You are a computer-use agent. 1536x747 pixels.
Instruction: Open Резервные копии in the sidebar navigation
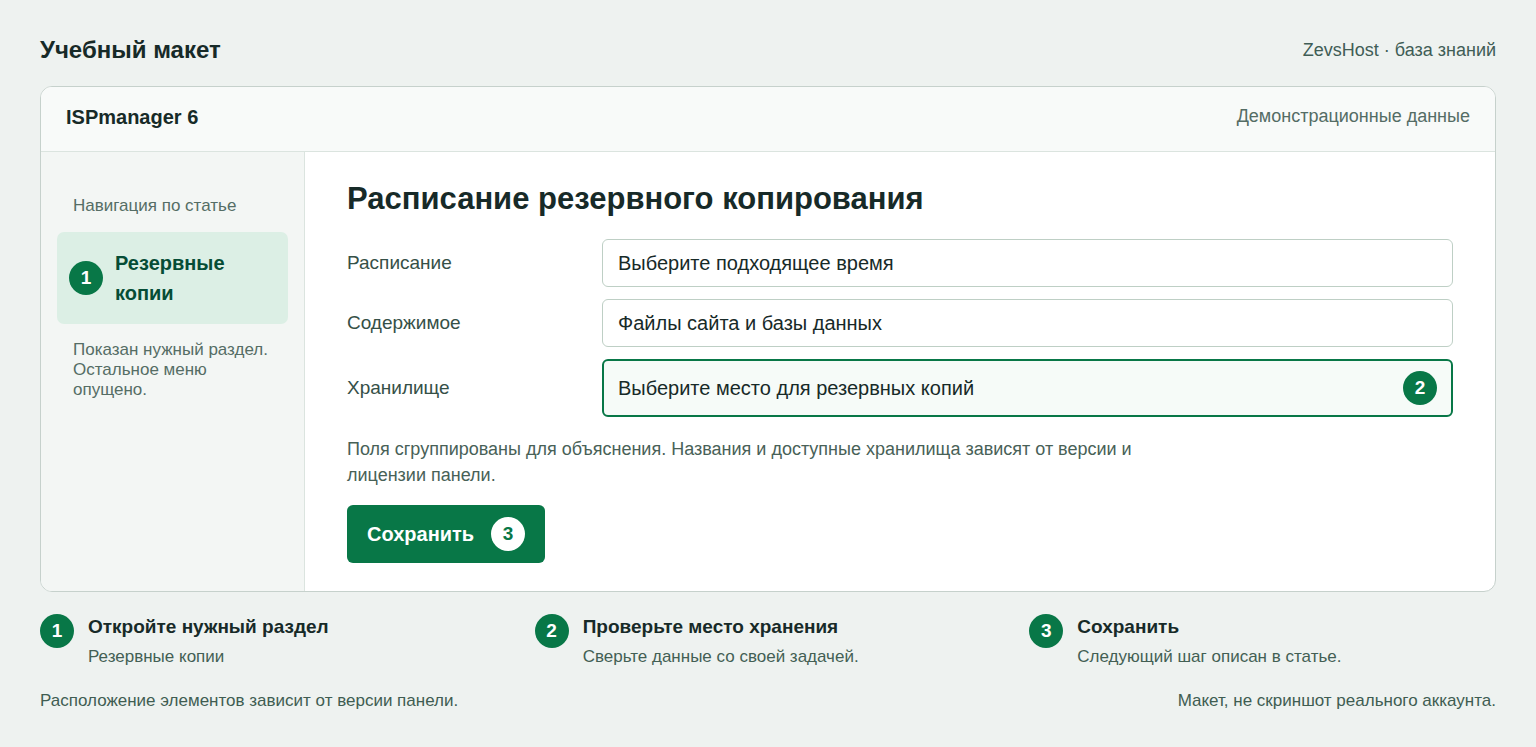172,278
